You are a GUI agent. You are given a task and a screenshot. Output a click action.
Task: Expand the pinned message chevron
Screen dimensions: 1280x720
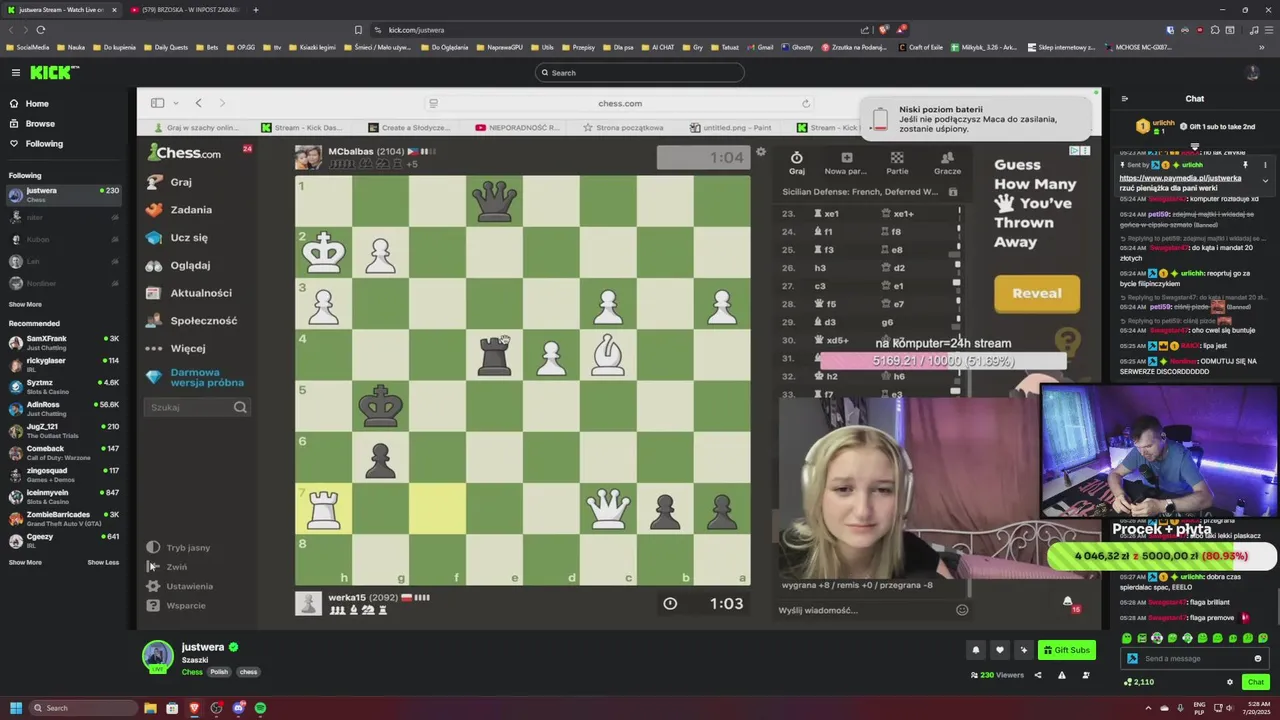pyautogui.click(x=1265, y=181)
